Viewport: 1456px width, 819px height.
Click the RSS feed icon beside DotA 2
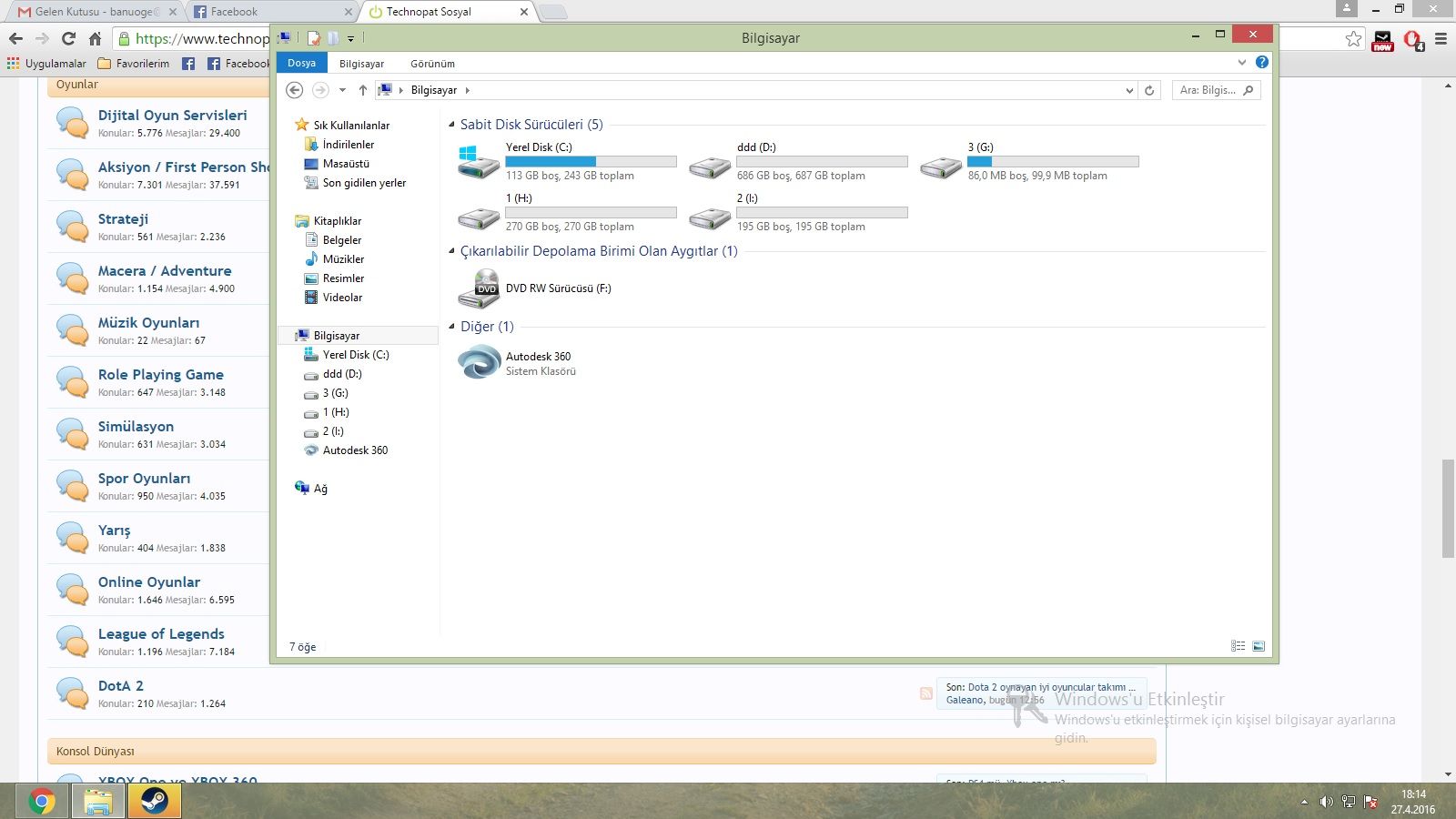point(926,693)
